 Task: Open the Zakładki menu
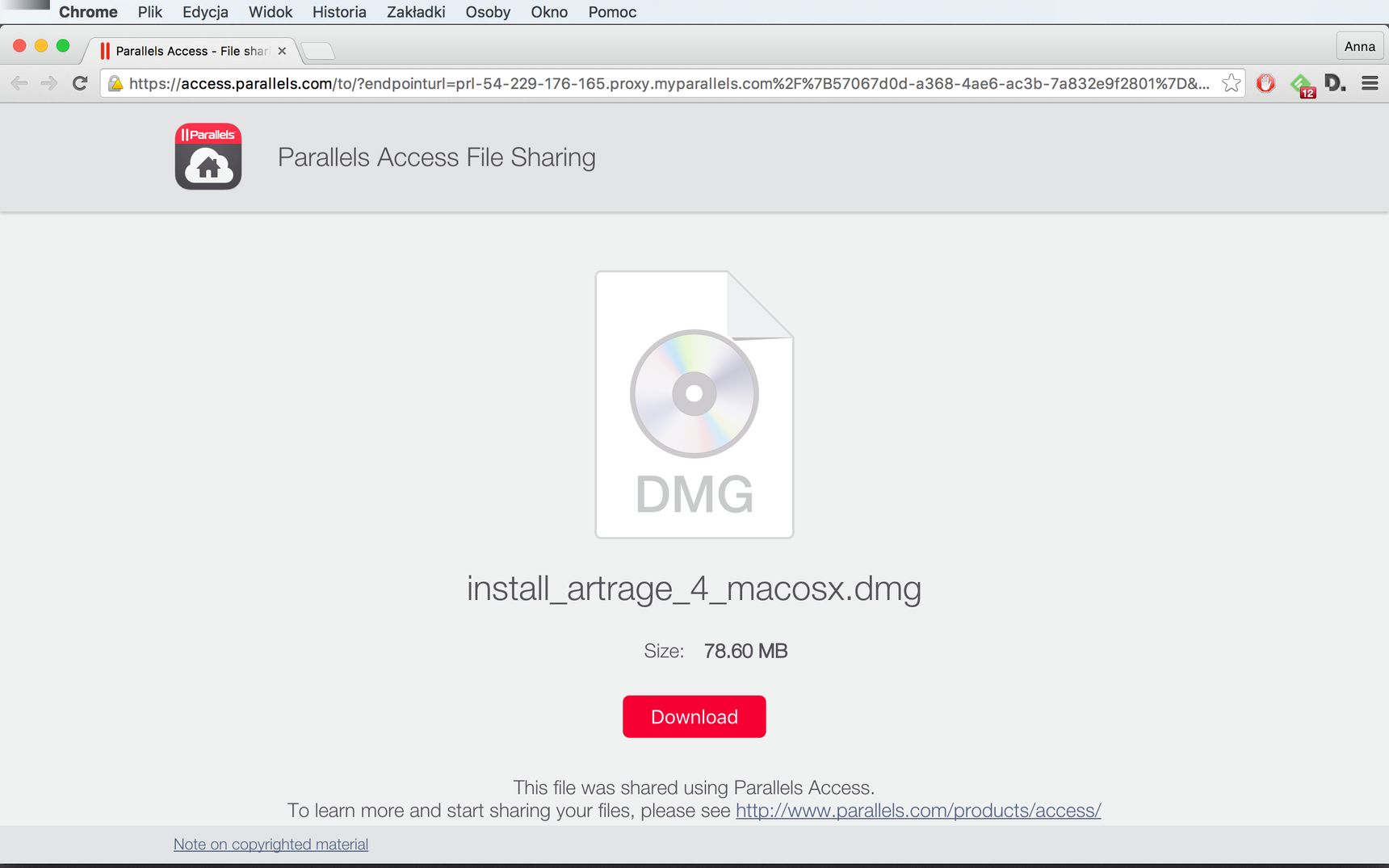click(416, 12)
